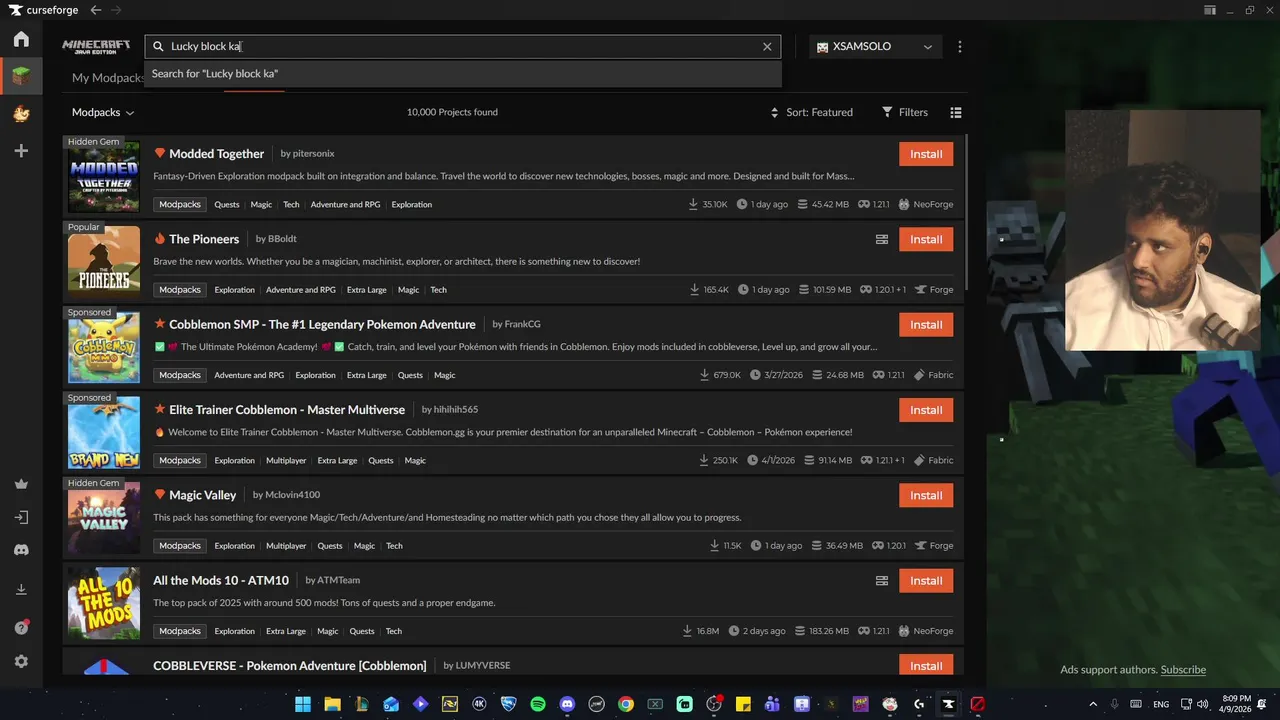Image resolution: width=1280 pixels, height=720 pixels.
Task: Open the crown premium icon in sidebar
Action: 21,484
